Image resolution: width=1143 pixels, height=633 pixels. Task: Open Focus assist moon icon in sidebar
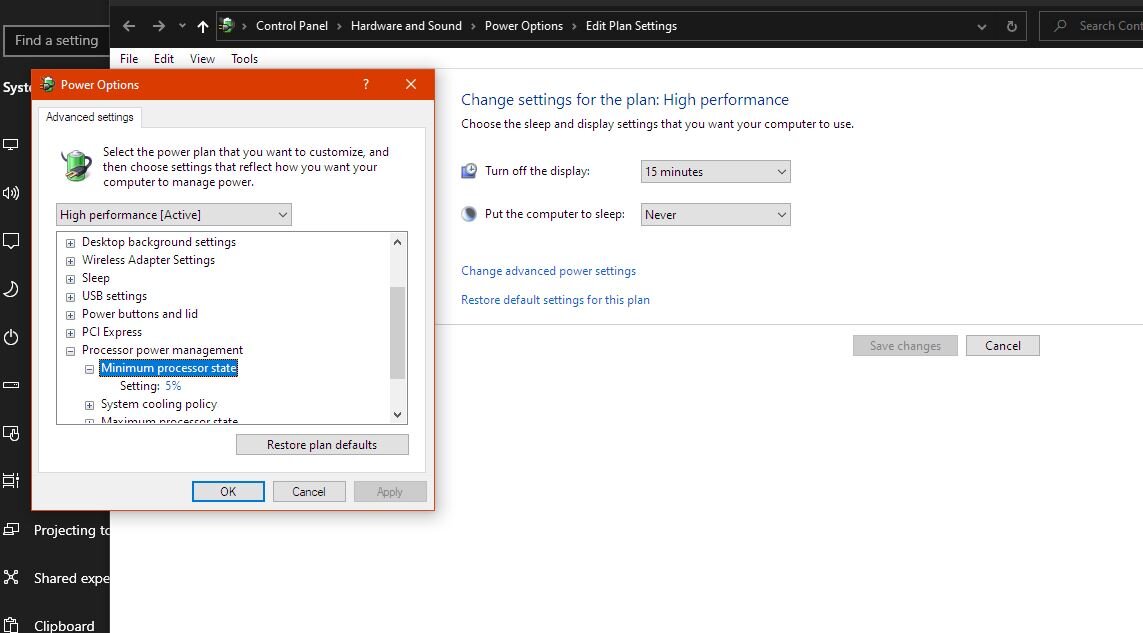[11, 289]
